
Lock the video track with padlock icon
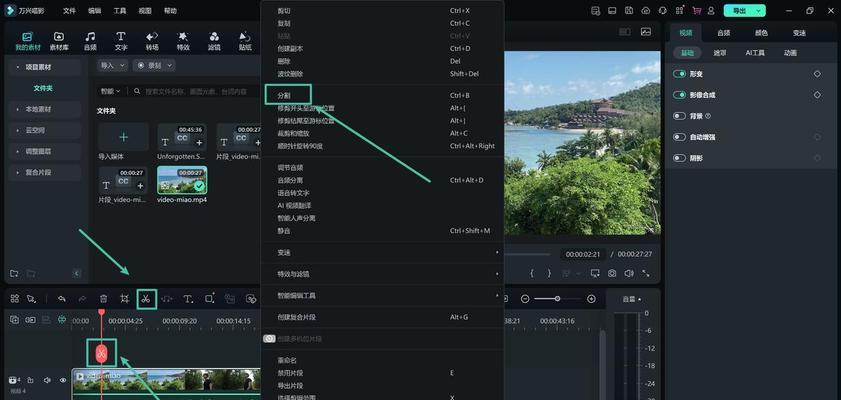[x=31, y=380]
